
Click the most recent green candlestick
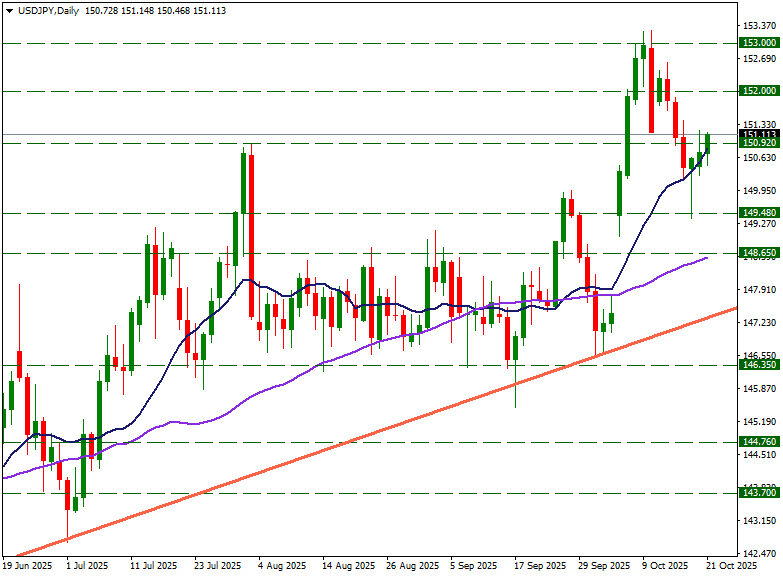(x=708, y=144)
